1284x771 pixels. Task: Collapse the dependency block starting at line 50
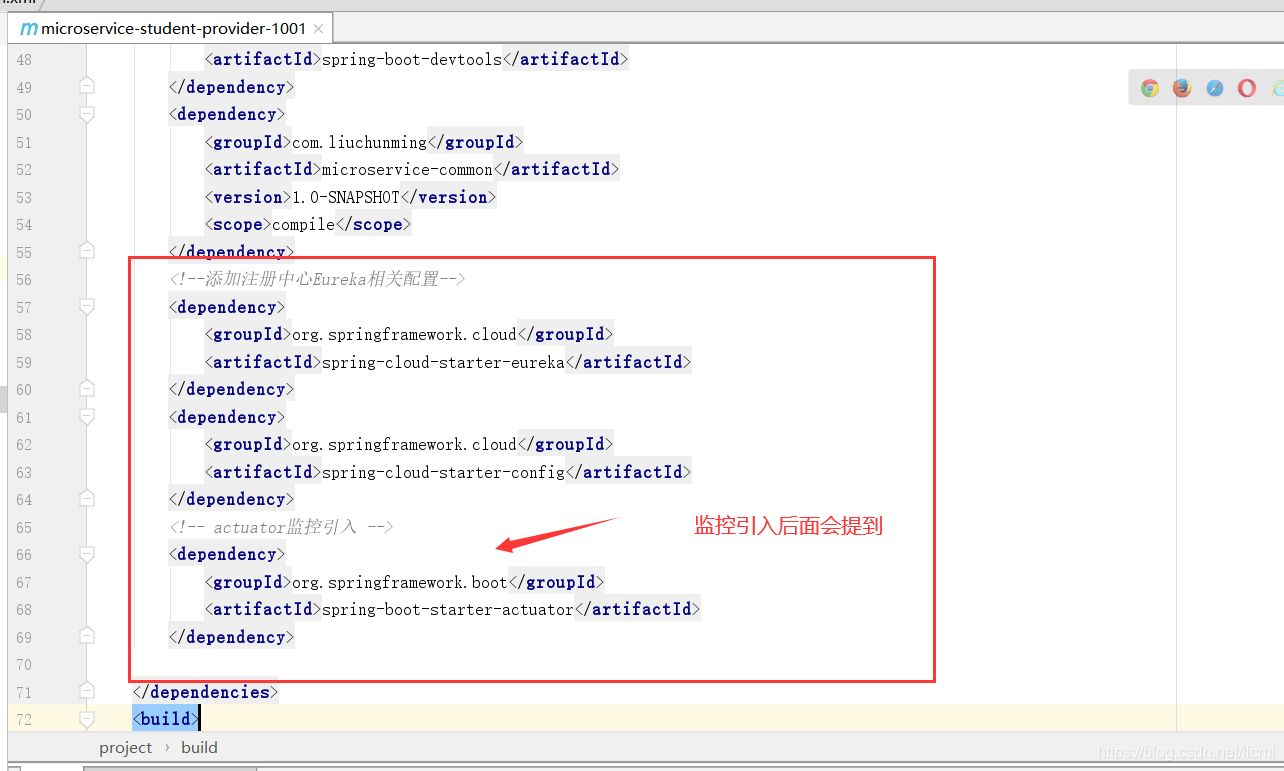point(87,114)
